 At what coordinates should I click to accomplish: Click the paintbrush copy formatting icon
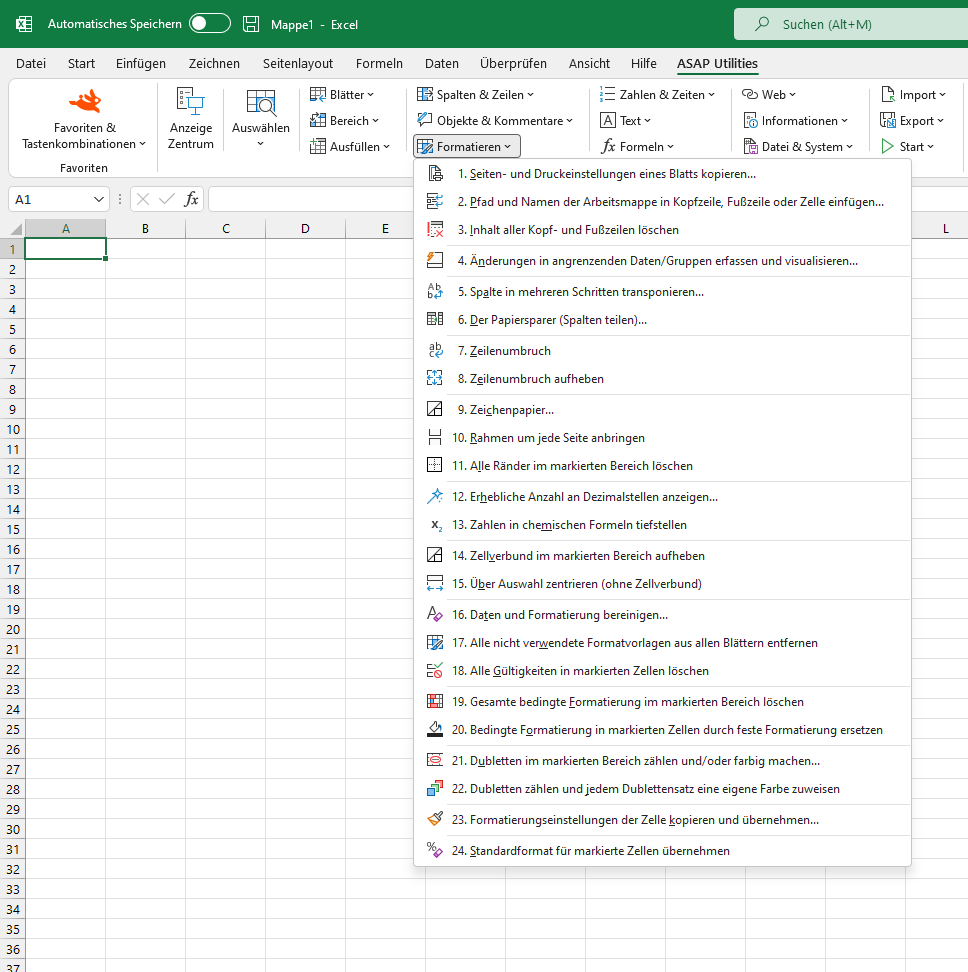[x=435, y=819]
